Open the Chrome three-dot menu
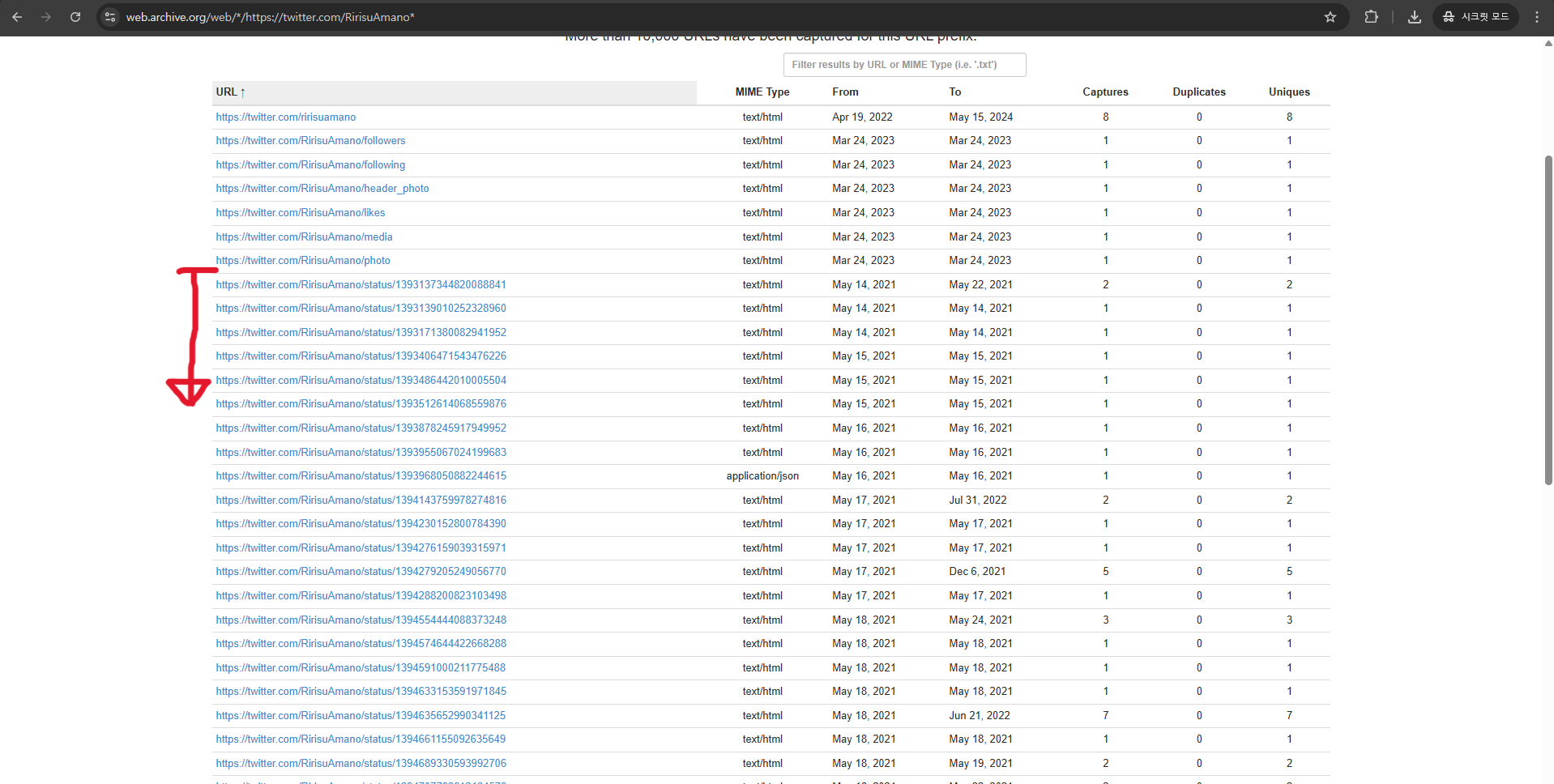Image resolution: width=1554 pixels, height=784 pixels. pos(1537,17)
